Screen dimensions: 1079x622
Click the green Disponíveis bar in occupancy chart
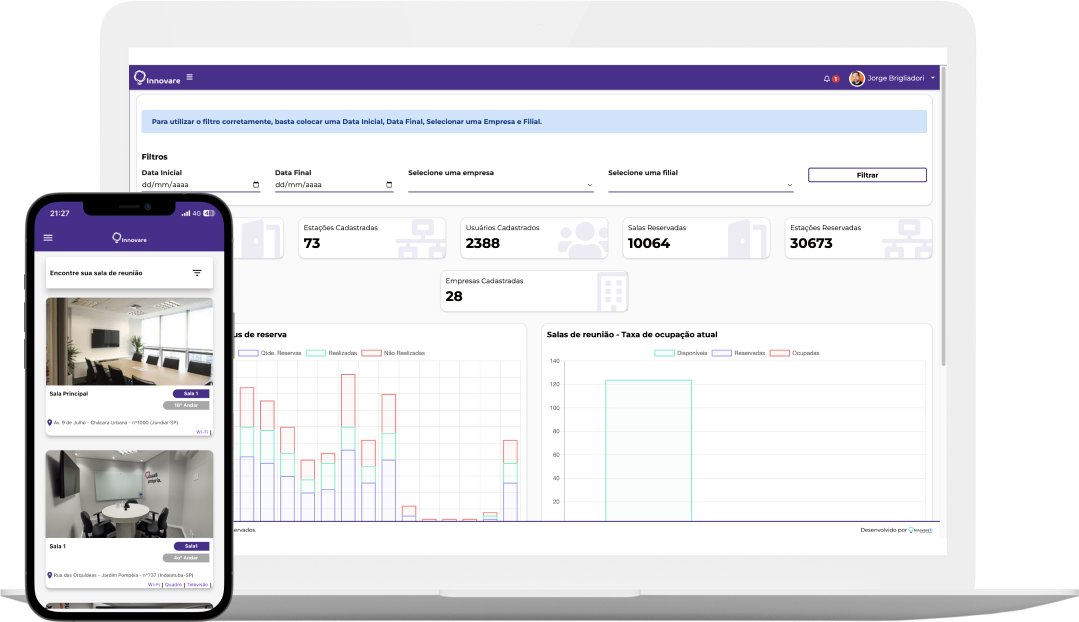(648, 451)
